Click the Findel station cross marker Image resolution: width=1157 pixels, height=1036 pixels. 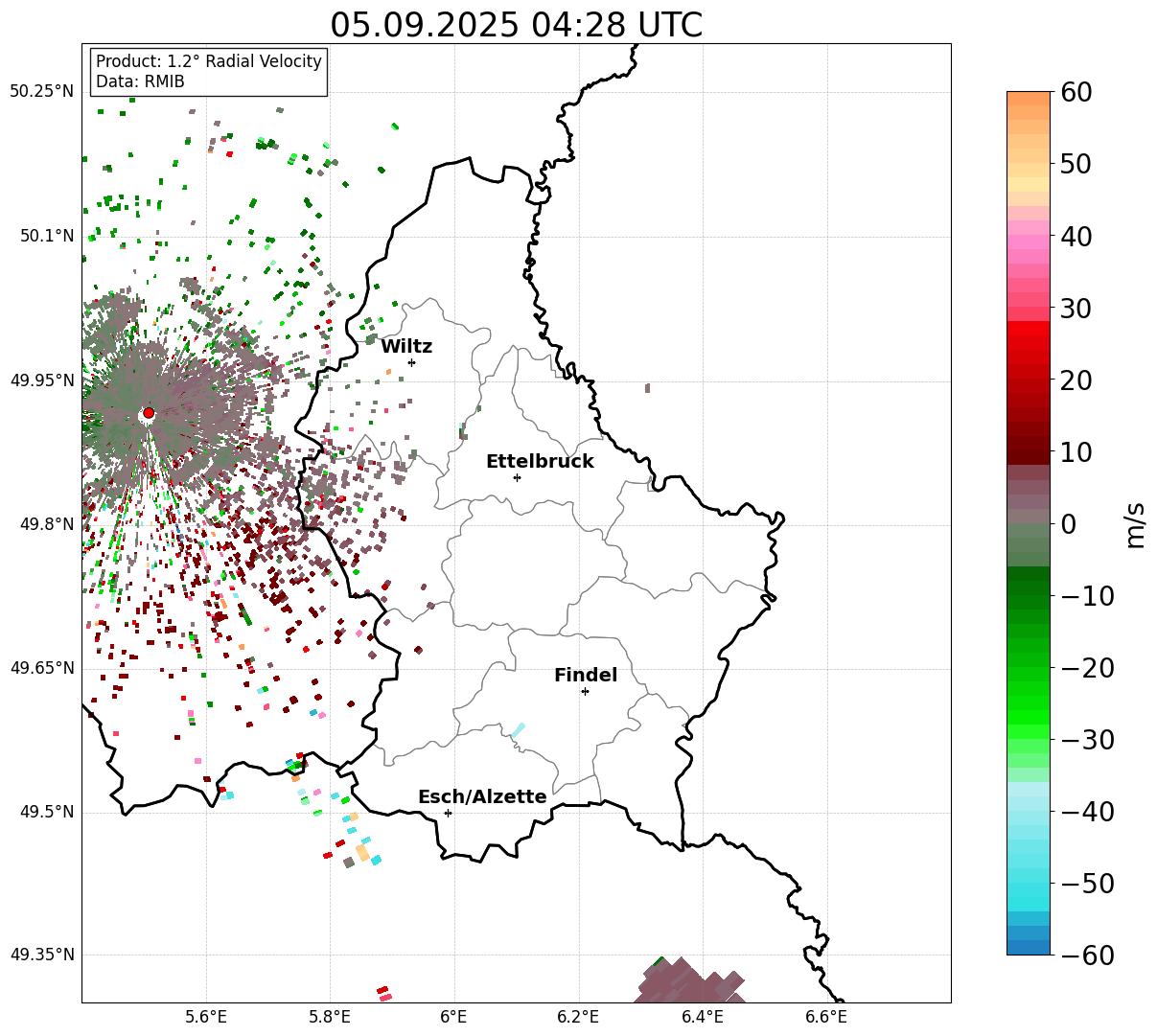tap(585, 691)
